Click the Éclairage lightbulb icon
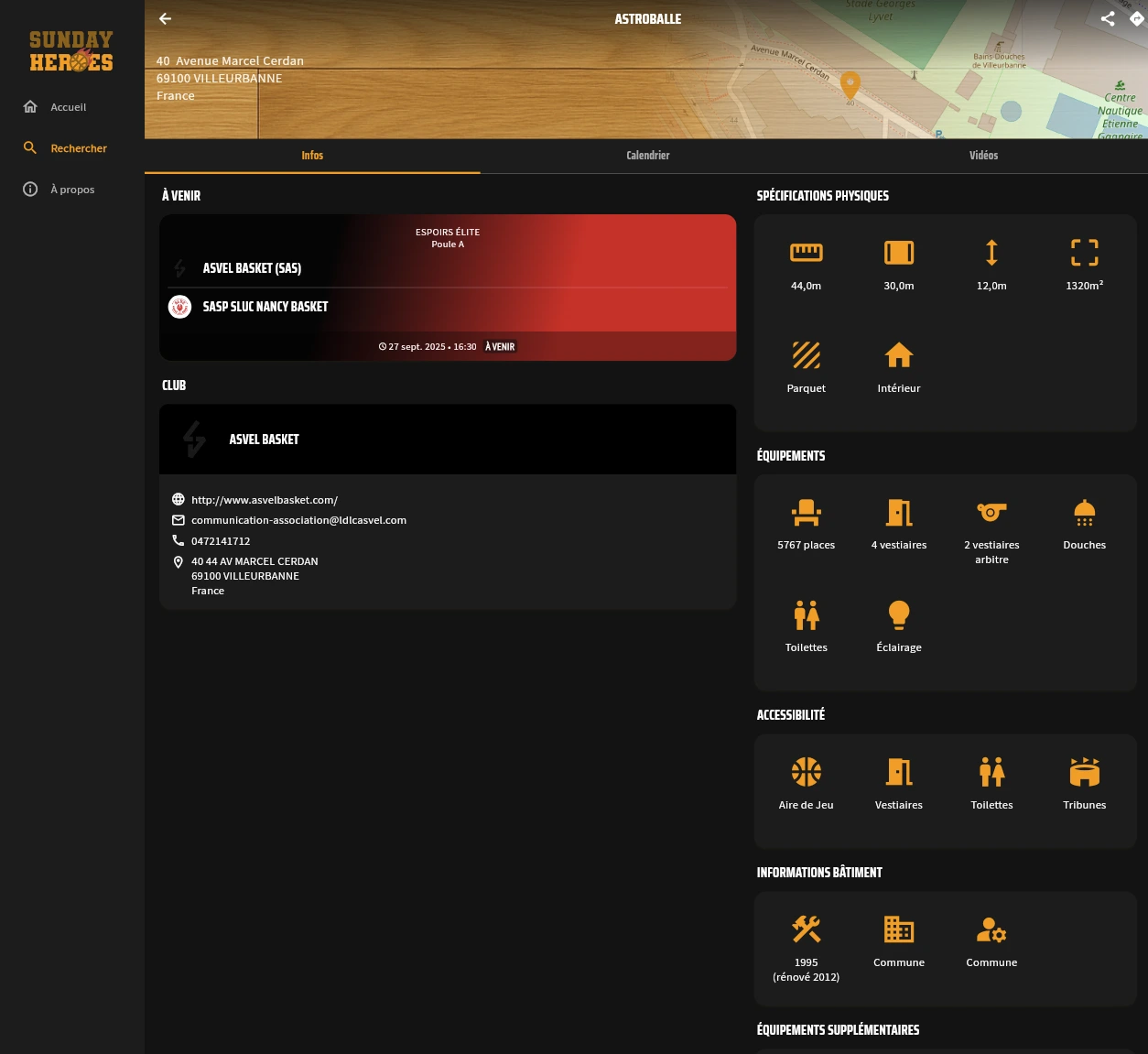 click(x=899, y=615)
